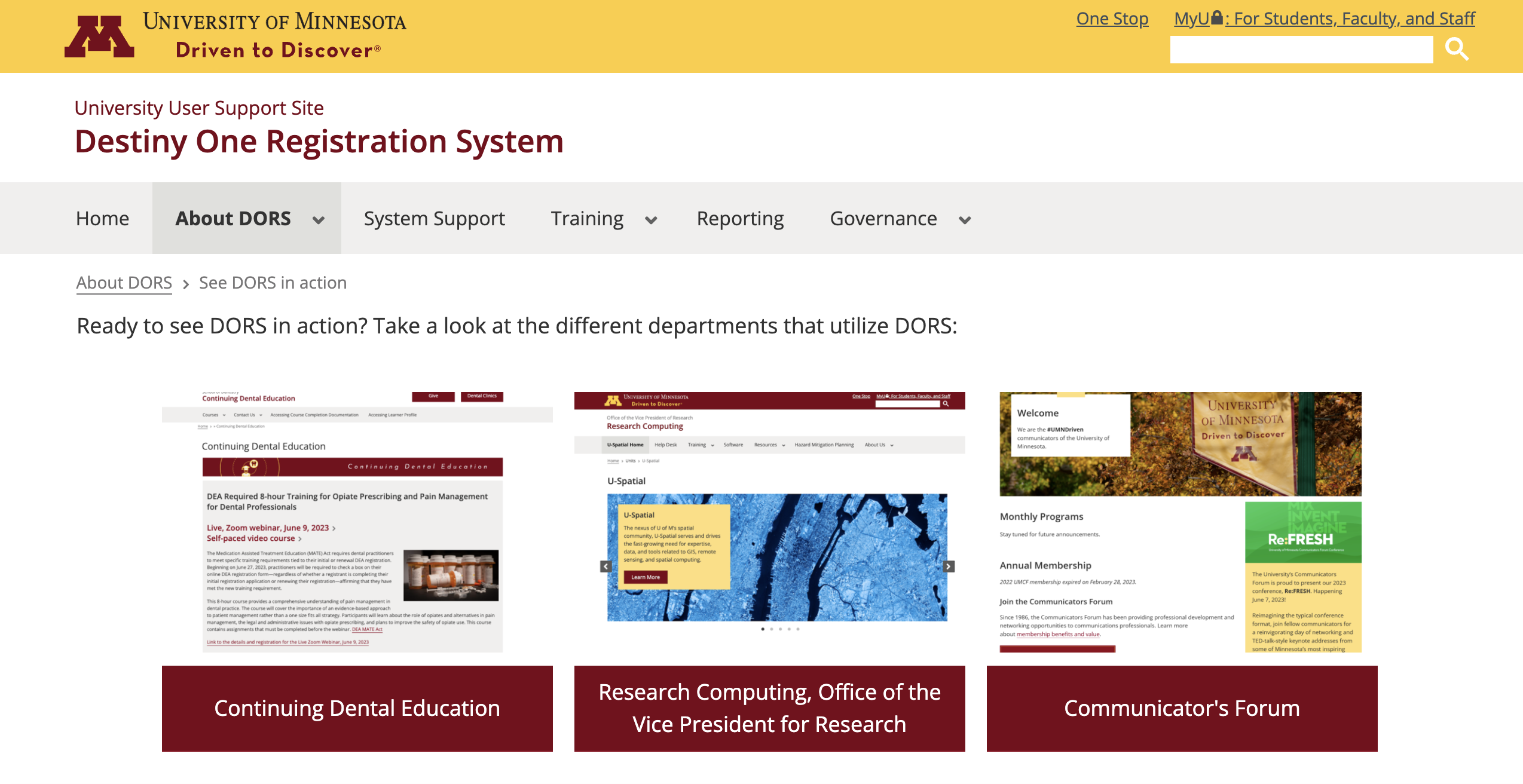
Task: Expand the Governance menu chevron
Action: click(964, 220)
